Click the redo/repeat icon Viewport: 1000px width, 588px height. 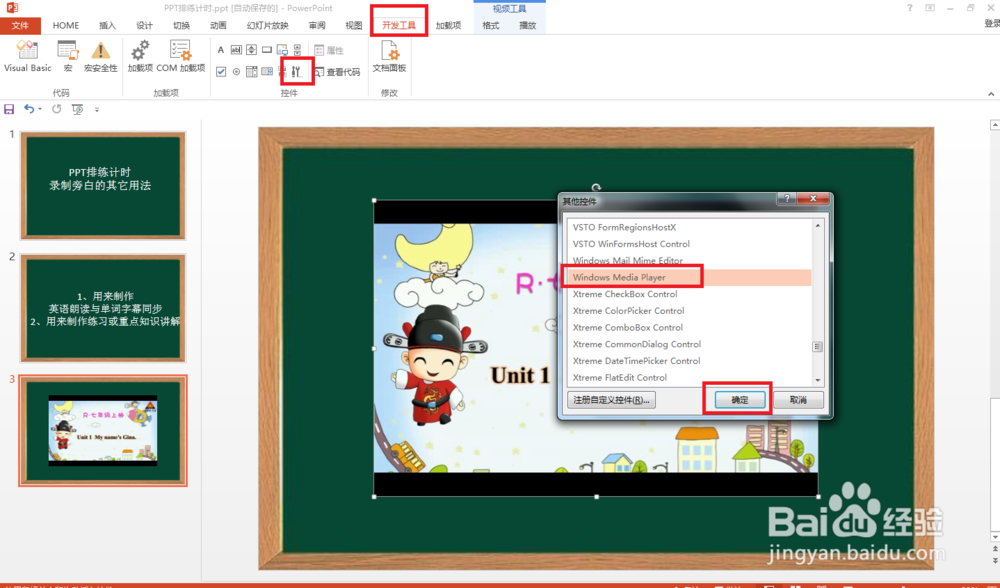[57, 109]
